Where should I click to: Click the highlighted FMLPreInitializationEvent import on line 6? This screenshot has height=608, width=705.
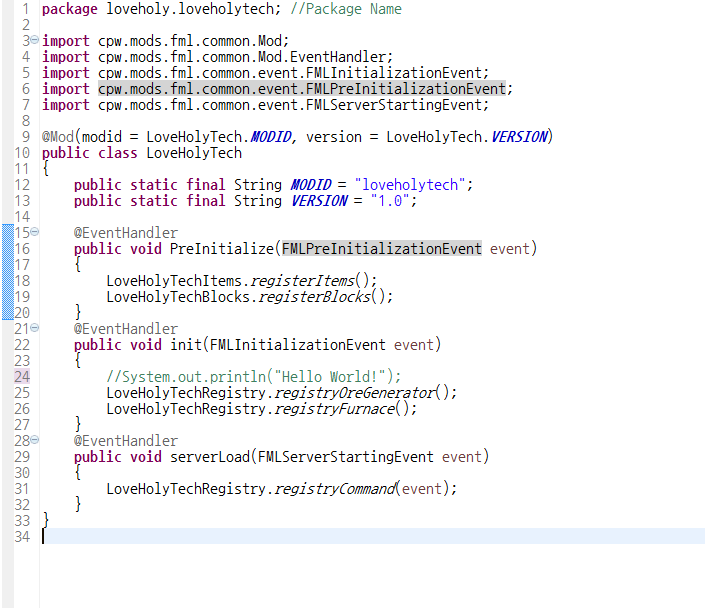302,89
